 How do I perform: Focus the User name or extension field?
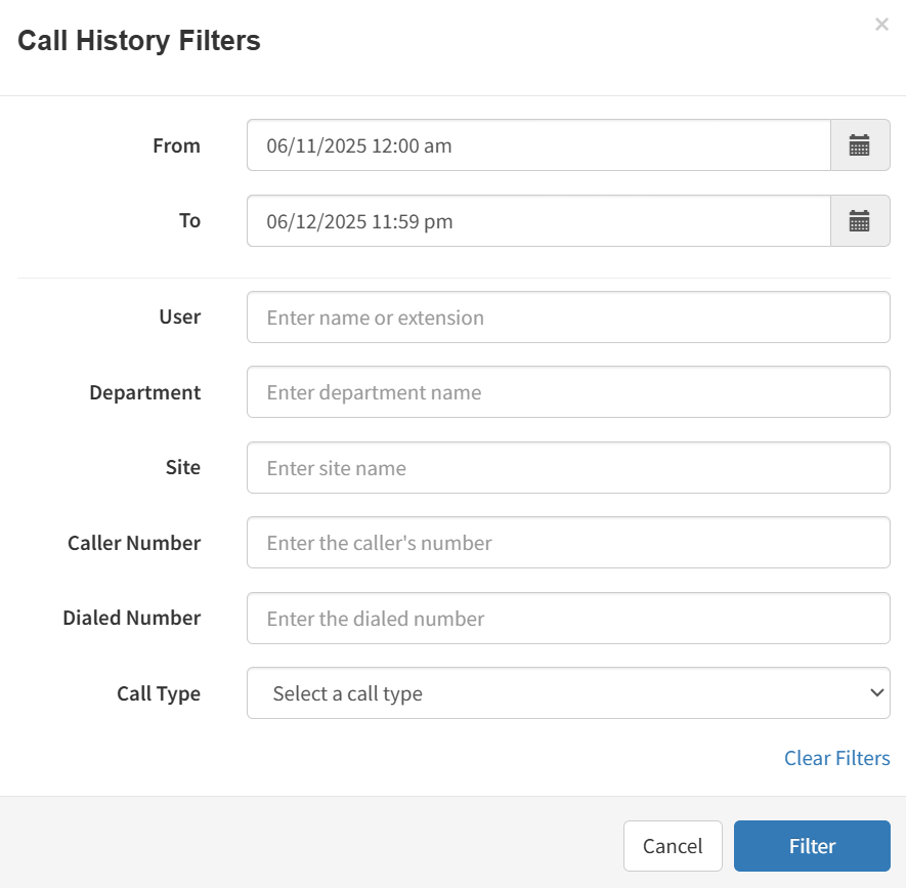click(568, 318)
